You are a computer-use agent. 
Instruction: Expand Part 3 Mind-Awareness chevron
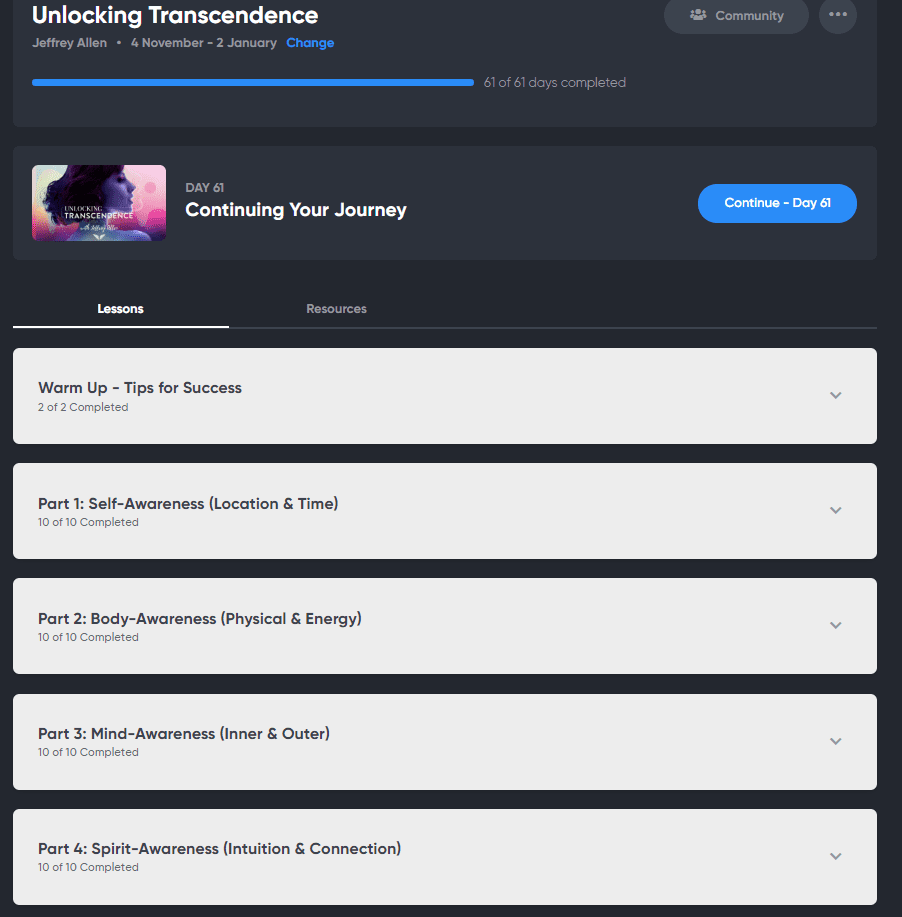click(835, 741)
